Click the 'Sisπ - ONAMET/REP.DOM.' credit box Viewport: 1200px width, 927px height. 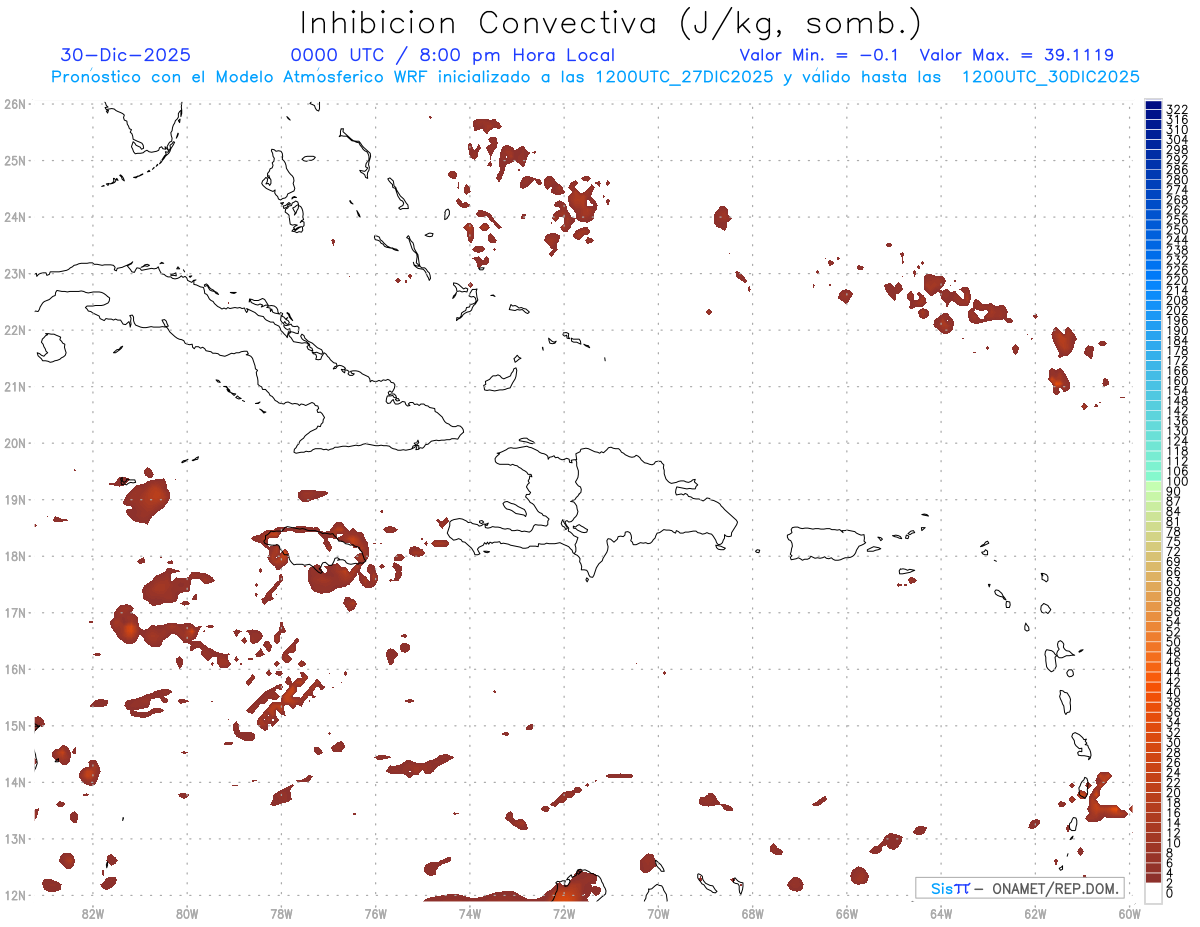pos(1019,888)
